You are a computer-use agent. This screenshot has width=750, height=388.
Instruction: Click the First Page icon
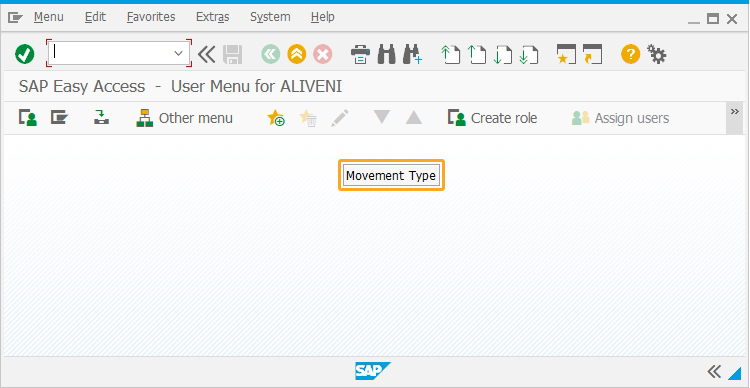coord(450,54)
